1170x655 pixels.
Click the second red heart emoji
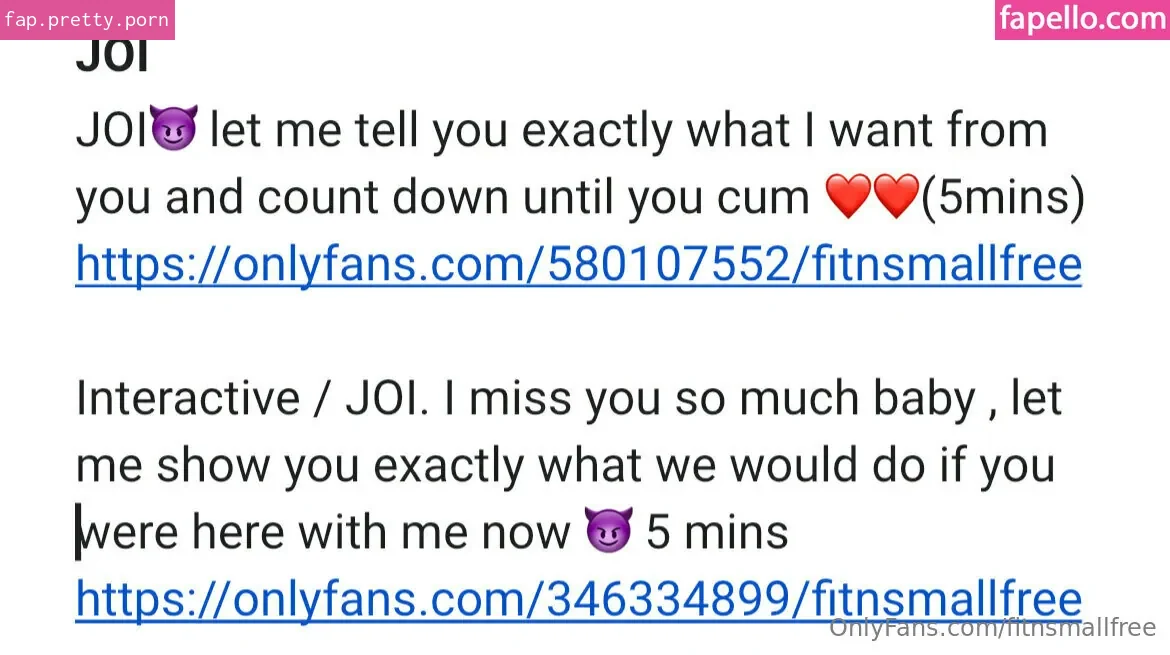click(896, 196)
